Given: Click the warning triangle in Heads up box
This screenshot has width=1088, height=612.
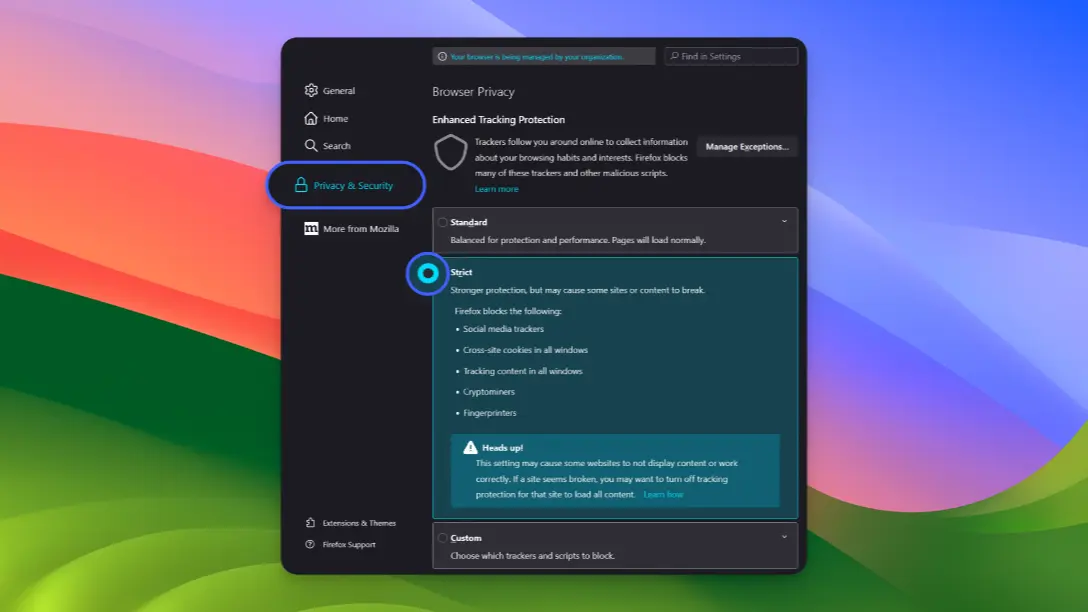Looking at the screenshot, I should (471, 446).
